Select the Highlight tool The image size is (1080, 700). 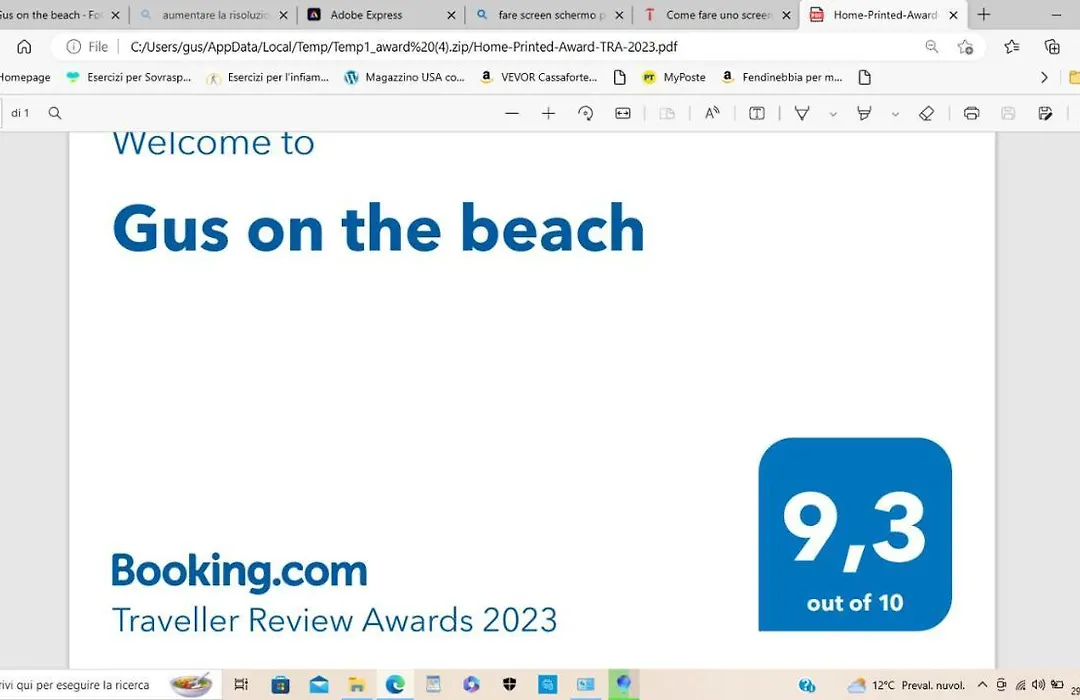tap(864, 113)
